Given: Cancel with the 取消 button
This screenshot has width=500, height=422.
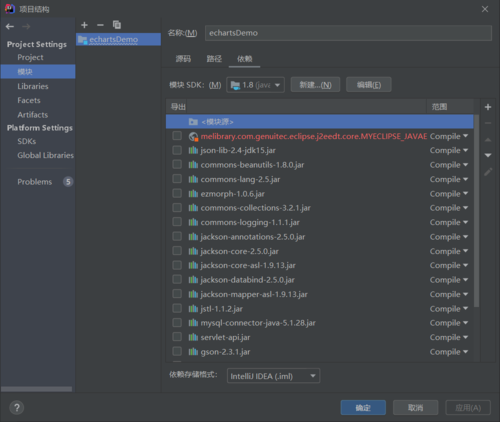Looking at the screenshot, I should point(415,408).
